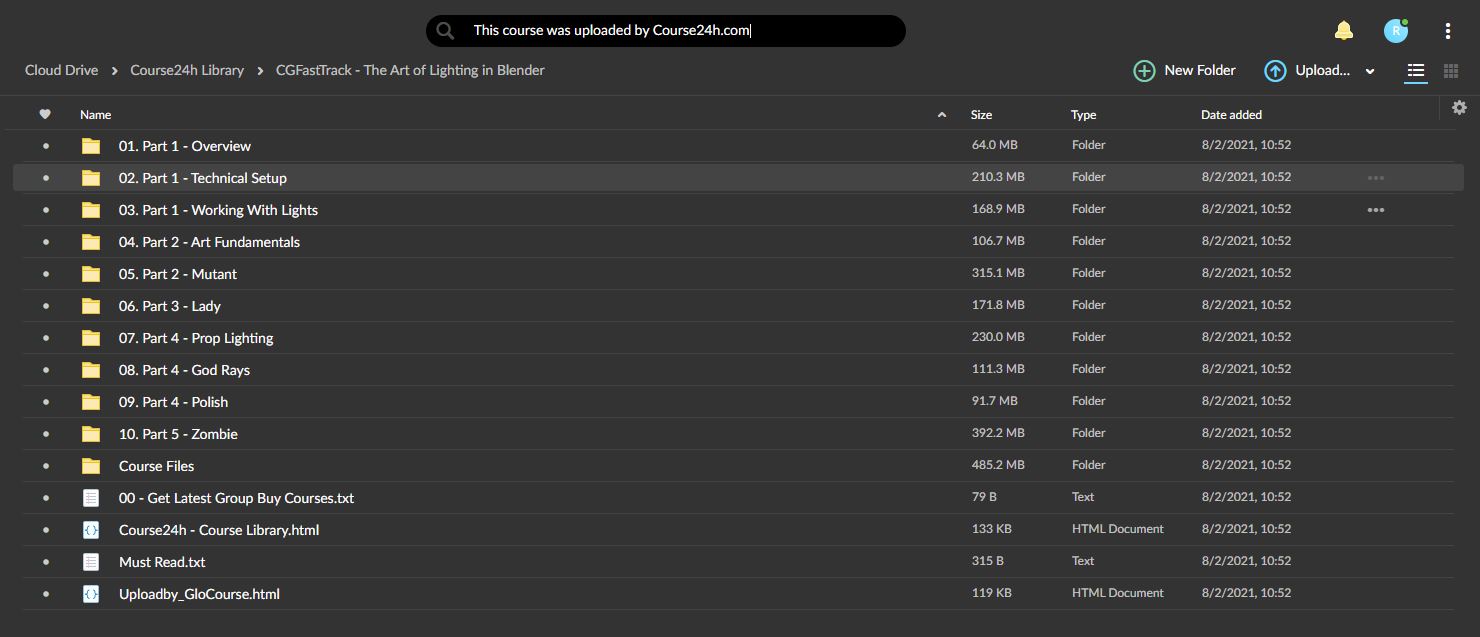Sort by Name column header

(x=96, y=115)
